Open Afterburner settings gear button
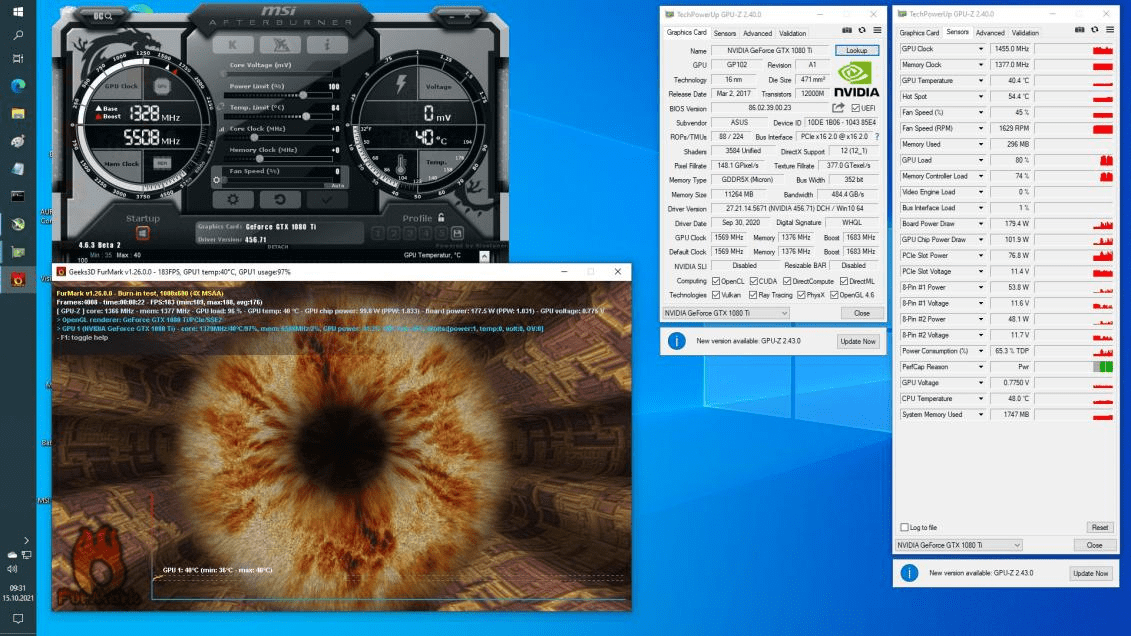Screen dimensions: 1131x636 click(232, 199)
